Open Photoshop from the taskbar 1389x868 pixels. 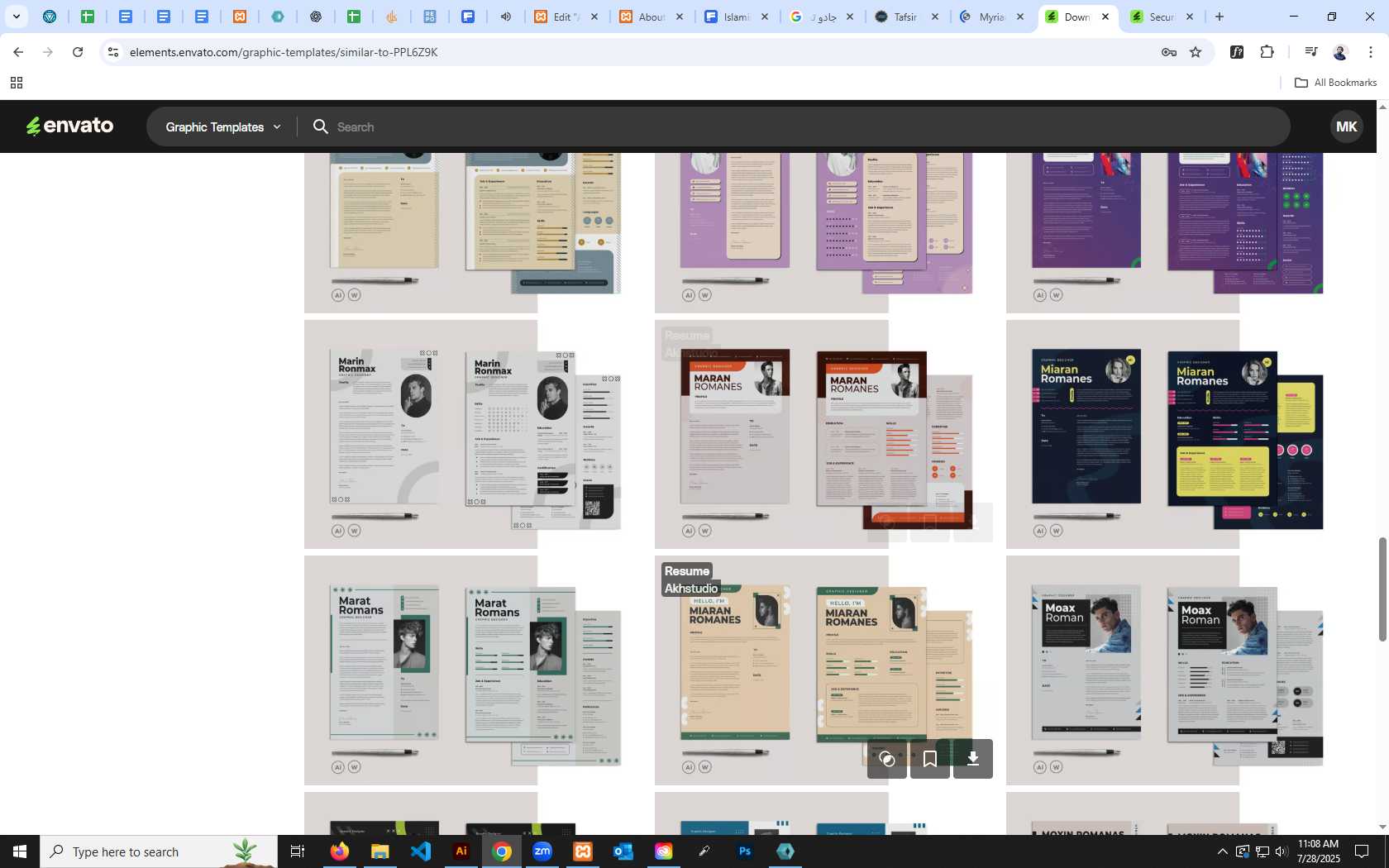[745, 851]
